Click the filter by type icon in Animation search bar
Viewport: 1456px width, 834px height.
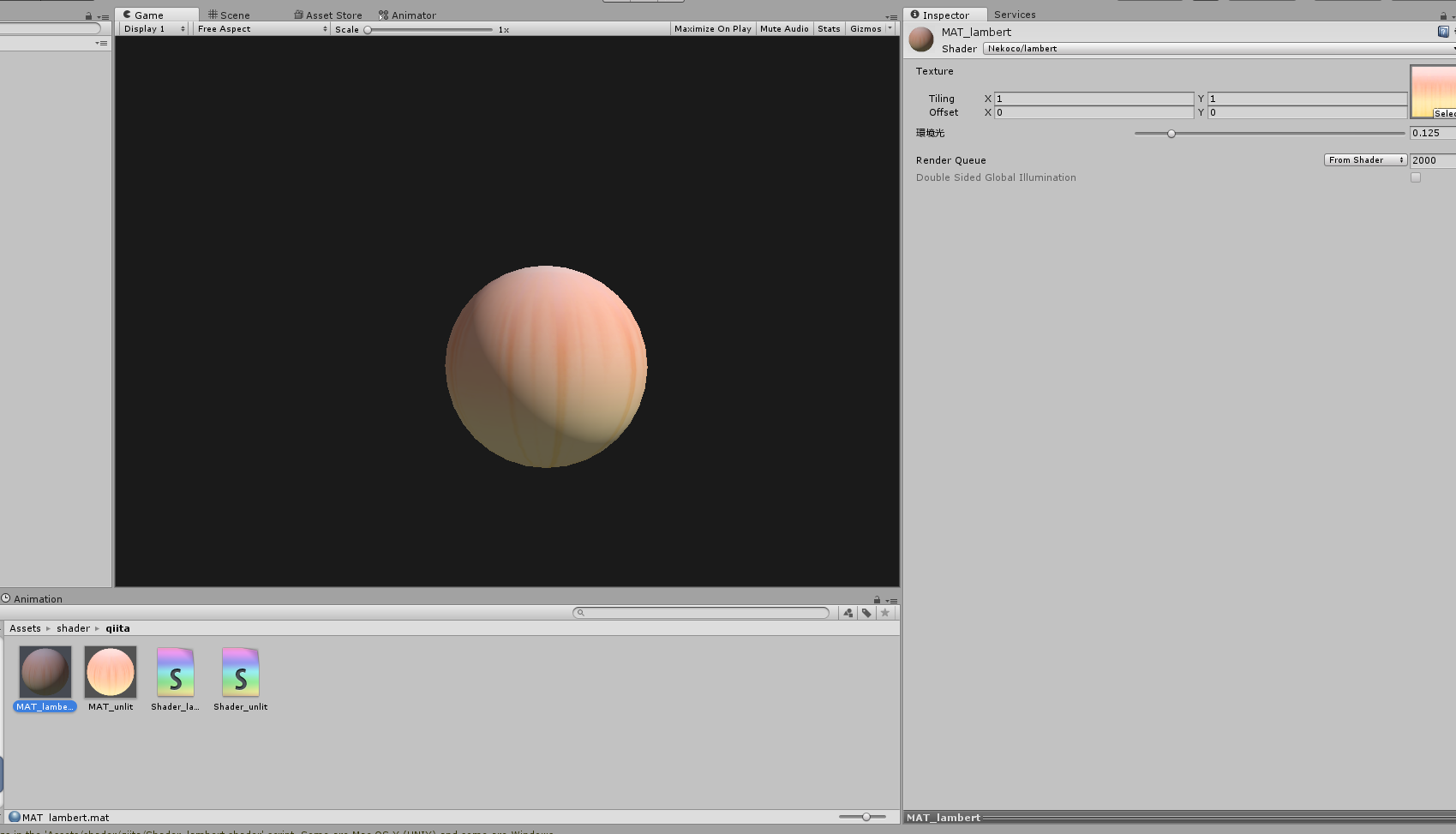click(x=848, y=613)
